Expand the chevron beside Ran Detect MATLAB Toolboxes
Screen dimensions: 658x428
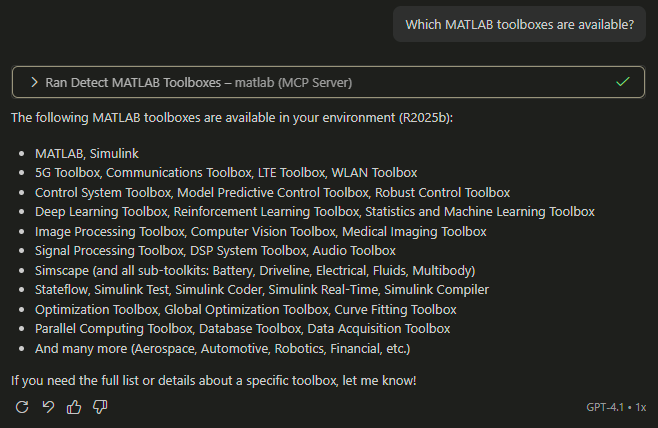click(x=34, y=82)
